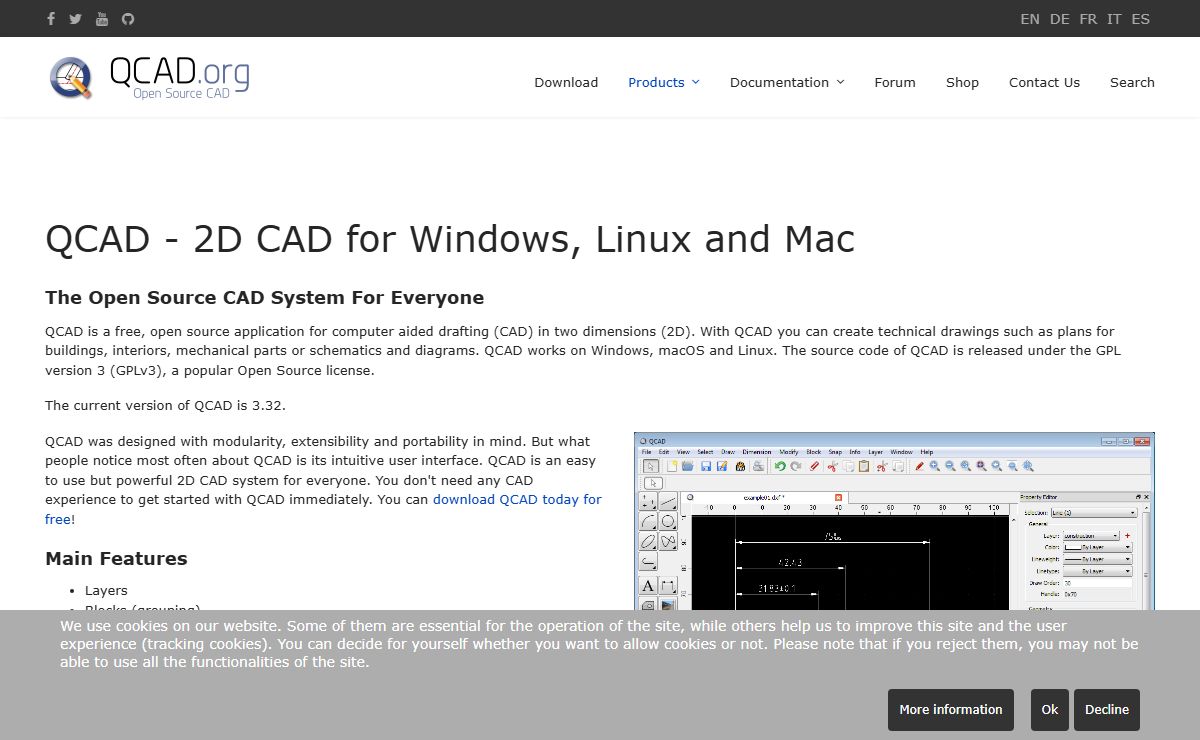
Task: Open the GitHub icon link
Action: tap(127, 18)
